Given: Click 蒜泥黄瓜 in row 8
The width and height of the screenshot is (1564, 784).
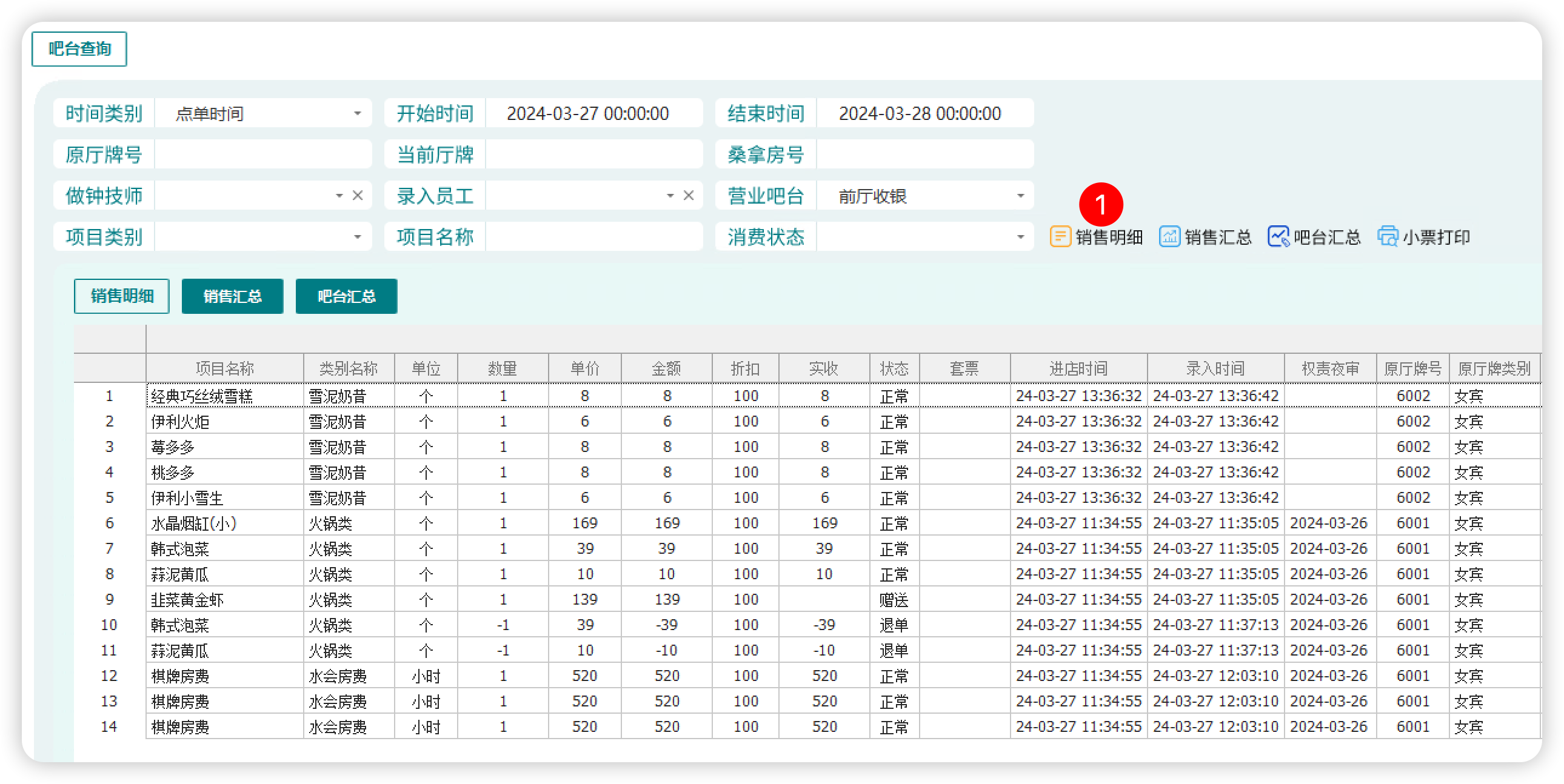Looking at the screenshot, I should tap(225, 574).
